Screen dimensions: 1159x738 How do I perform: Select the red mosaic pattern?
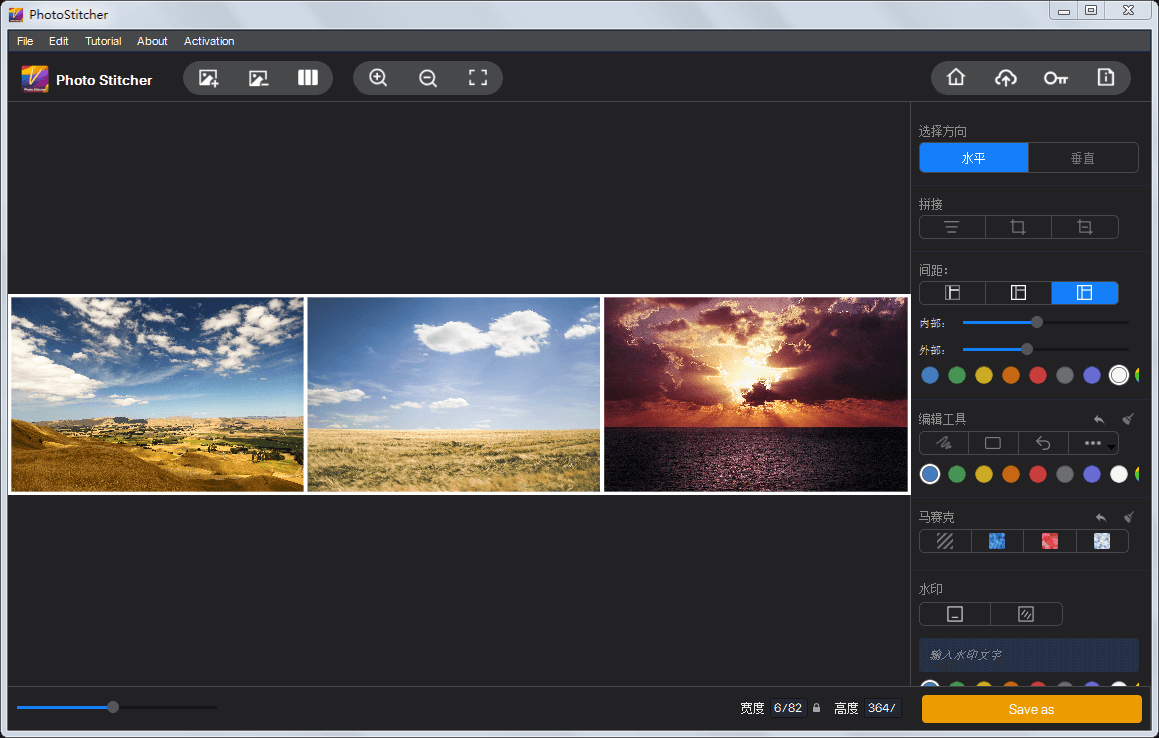tap(1050, 541)
